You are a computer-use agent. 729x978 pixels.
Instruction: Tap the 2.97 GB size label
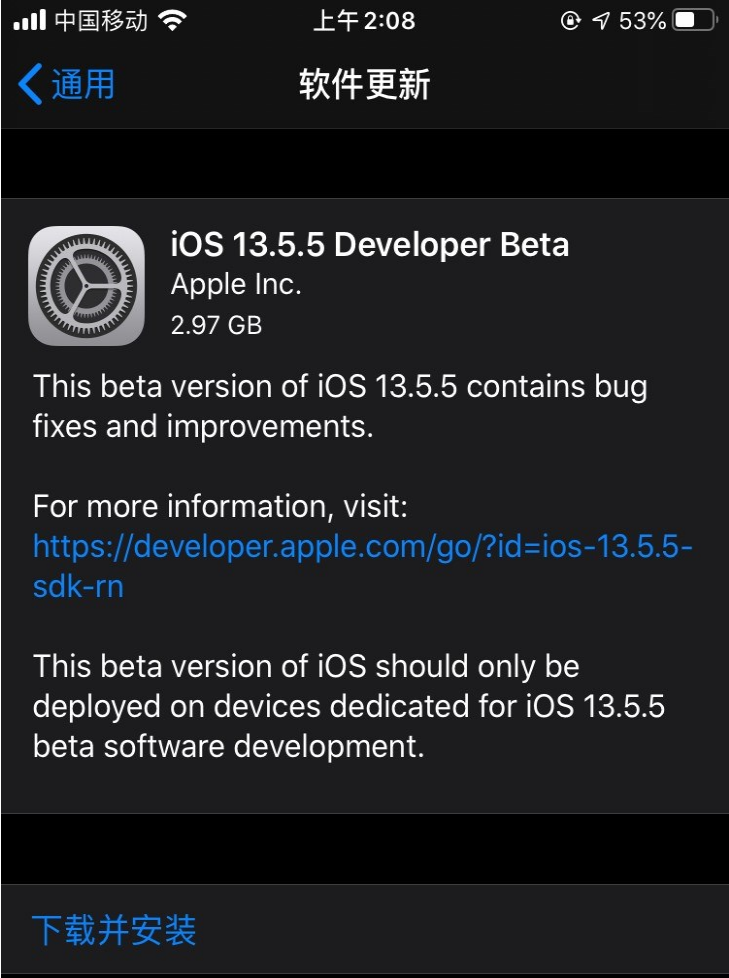[215, 324]
